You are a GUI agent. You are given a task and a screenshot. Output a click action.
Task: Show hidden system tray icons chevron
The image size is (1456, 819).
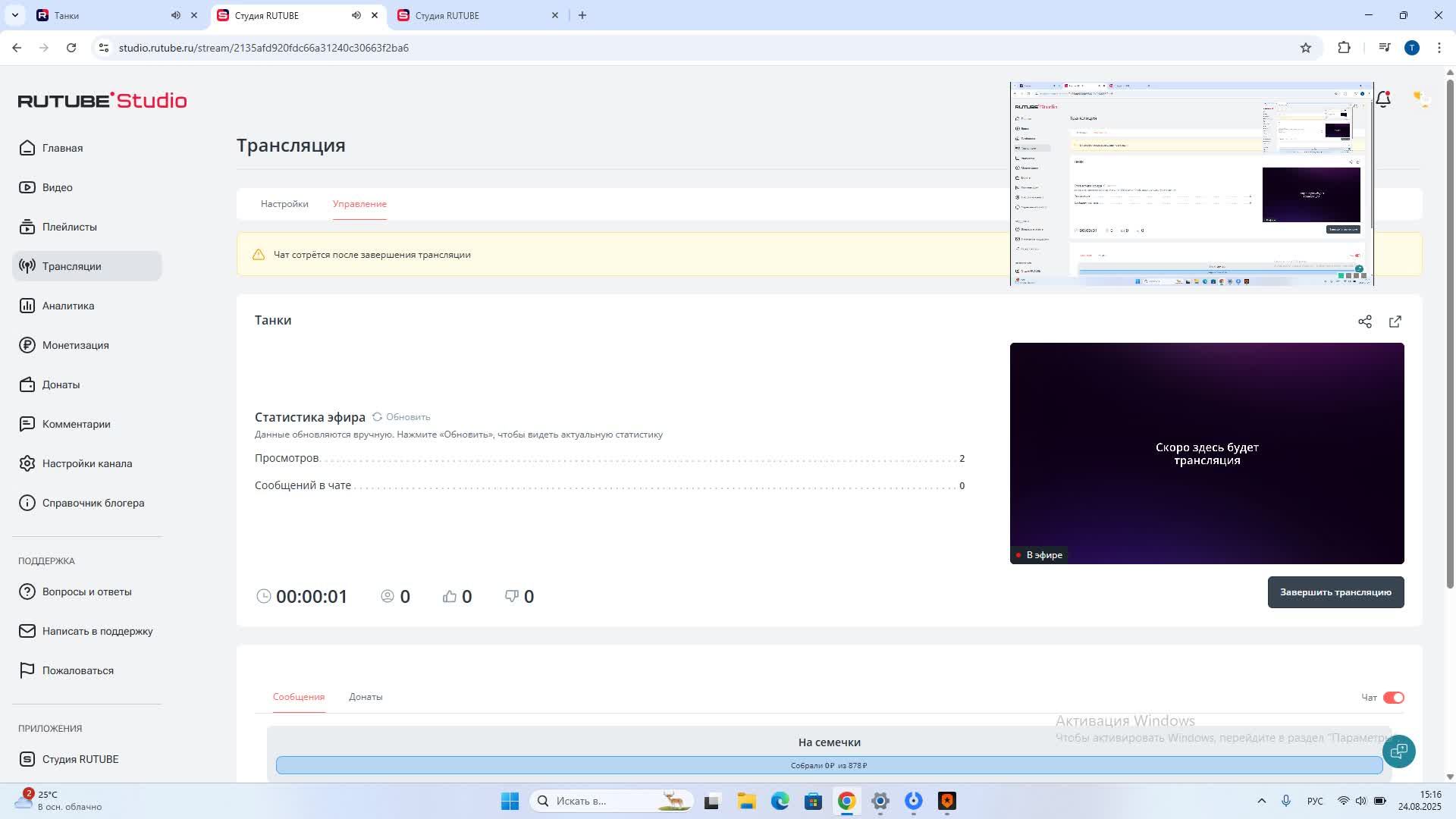click(x=1261, y=801)
